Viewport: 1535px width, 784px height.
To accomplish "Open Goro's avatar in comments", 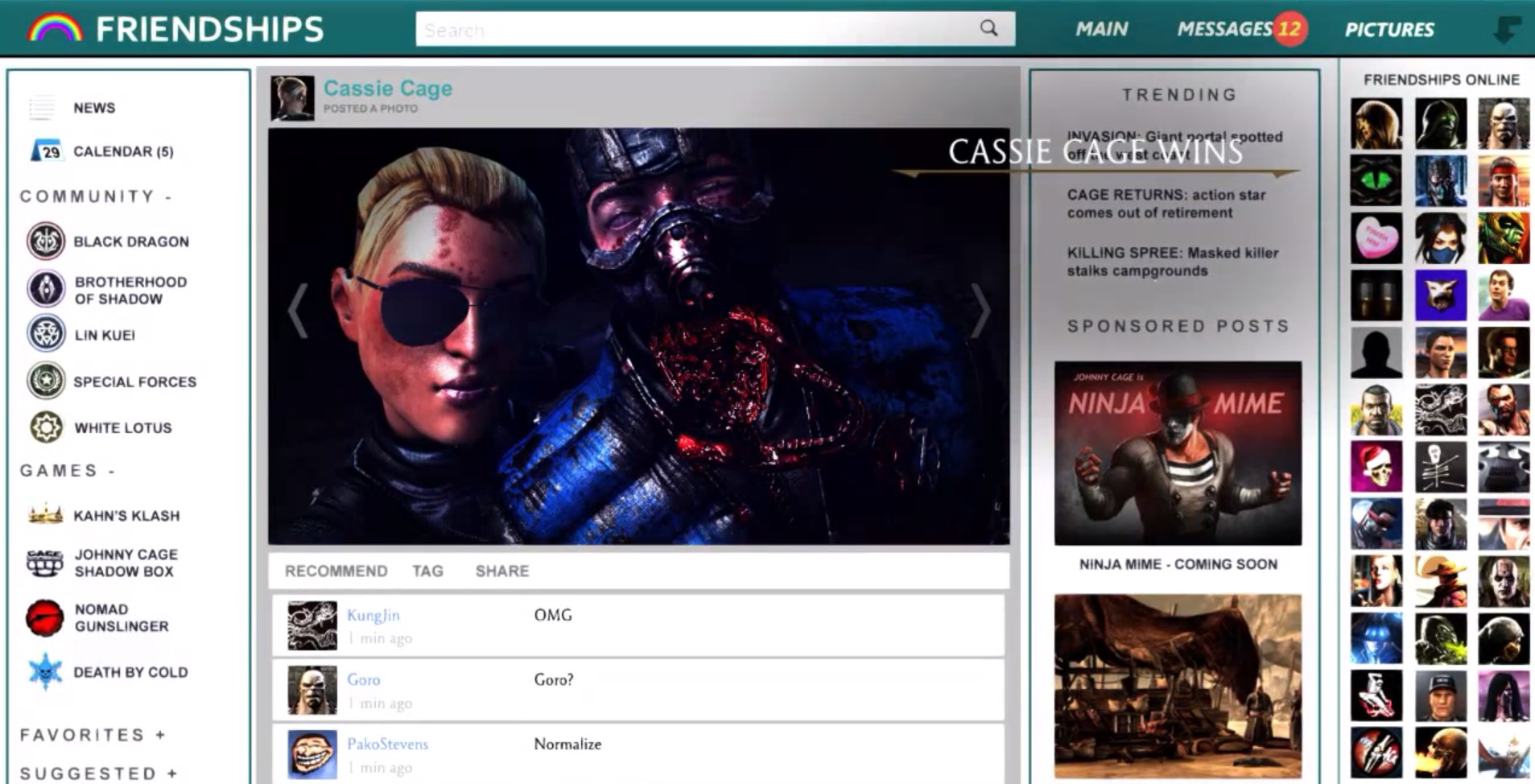I will point(312,690).
